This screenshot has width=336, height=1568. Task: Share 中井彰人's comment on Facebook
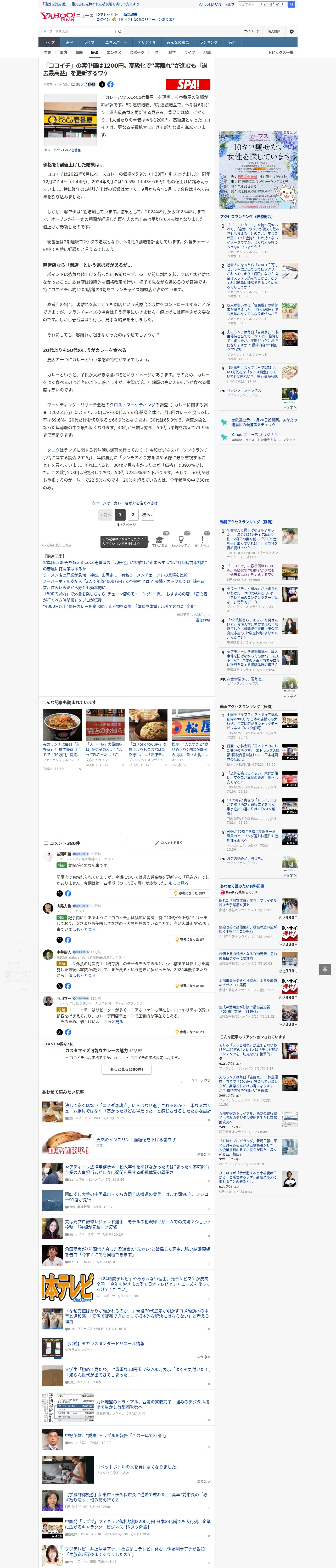(x=68, y=986)
